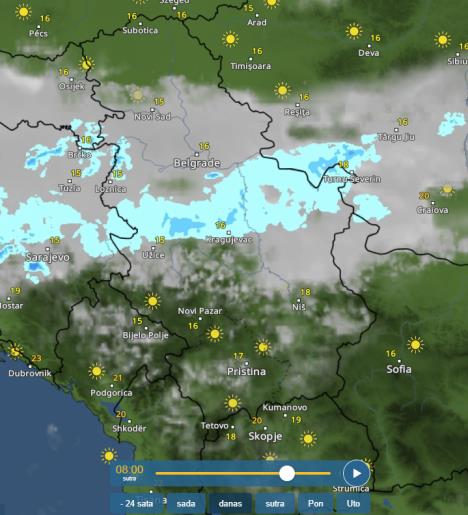Click the Skopje city label
Viewport: 468px width, 515px height.
(x=265, y=436)
